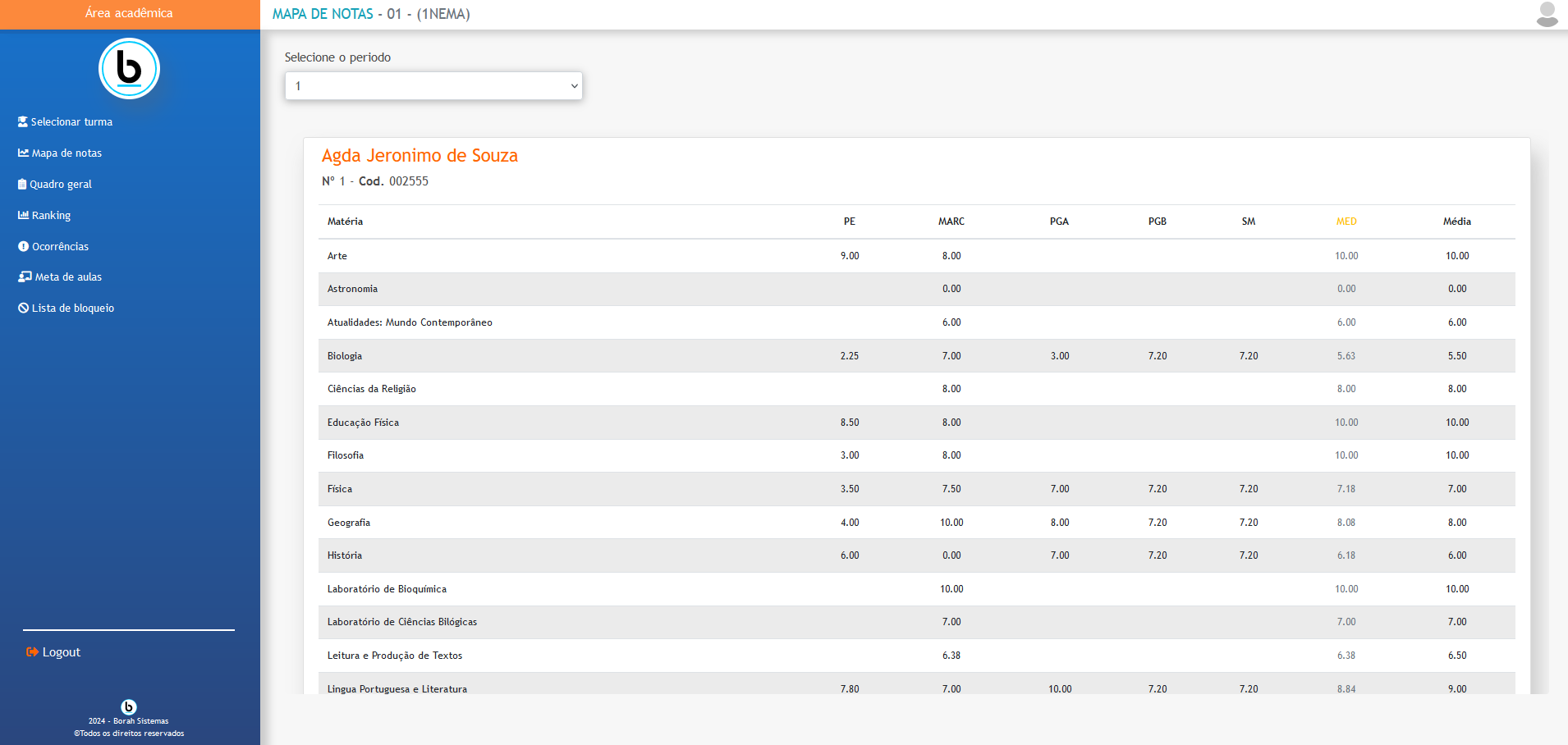Click the Logout arrow icon
The image size is (1568, 745).
tap(32, 651)
